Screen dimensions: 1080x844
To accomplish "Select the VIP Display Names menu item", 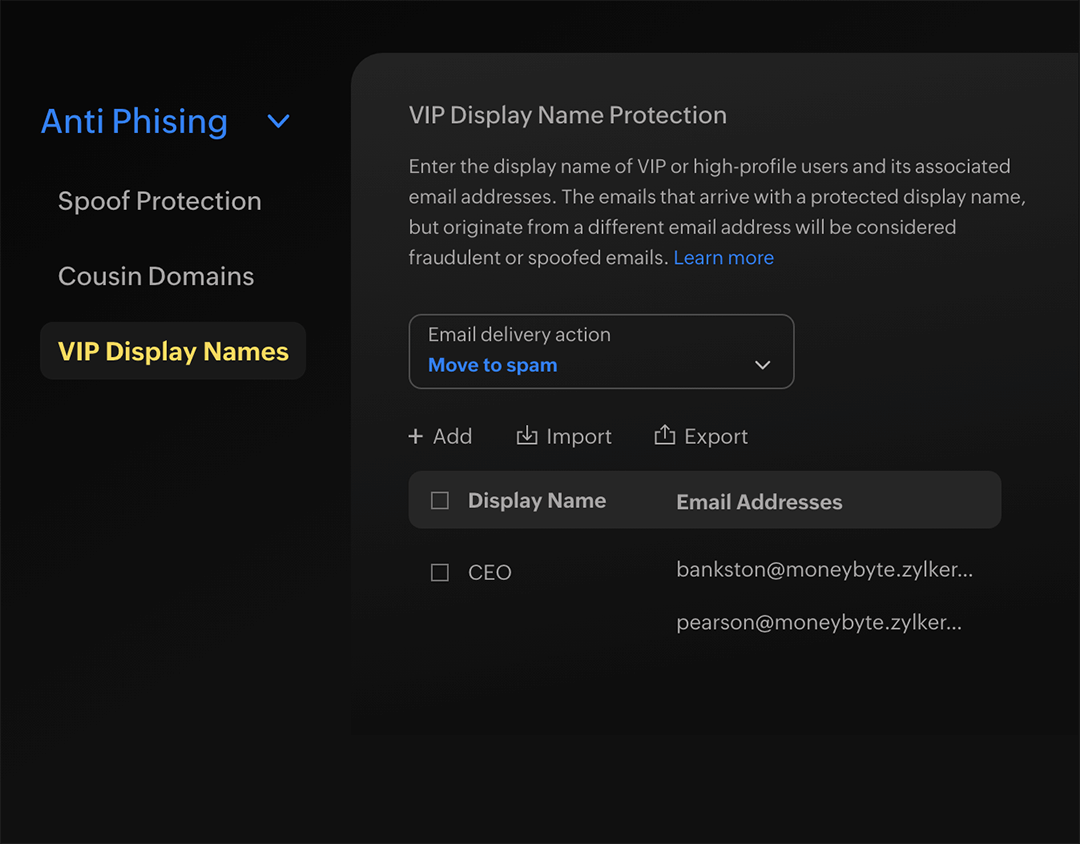I will click(172, 351).
